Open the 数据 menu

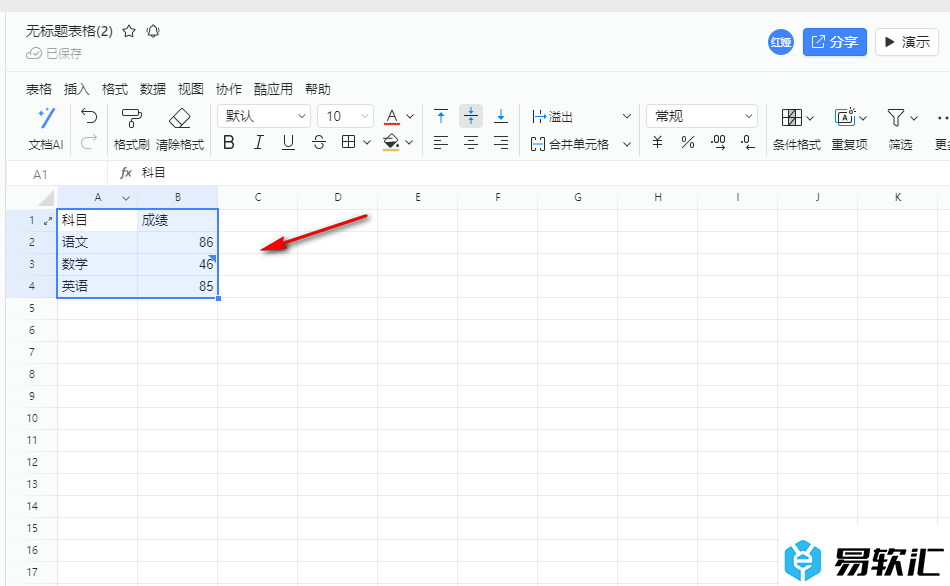[x=153, y=89]
